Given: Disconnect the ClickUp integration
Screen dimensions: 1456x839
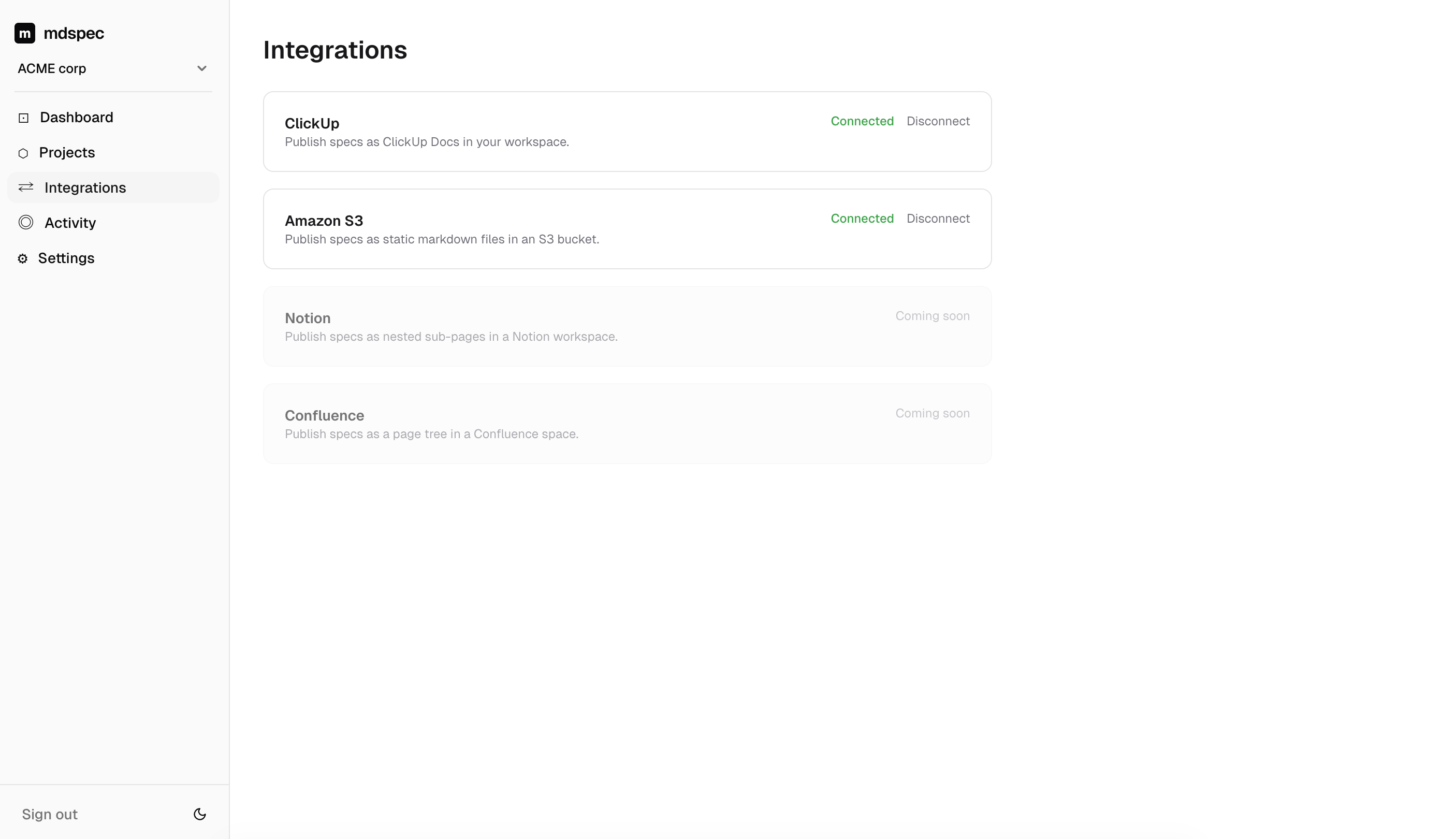Looking at the screenshot, I should point(938,121).
